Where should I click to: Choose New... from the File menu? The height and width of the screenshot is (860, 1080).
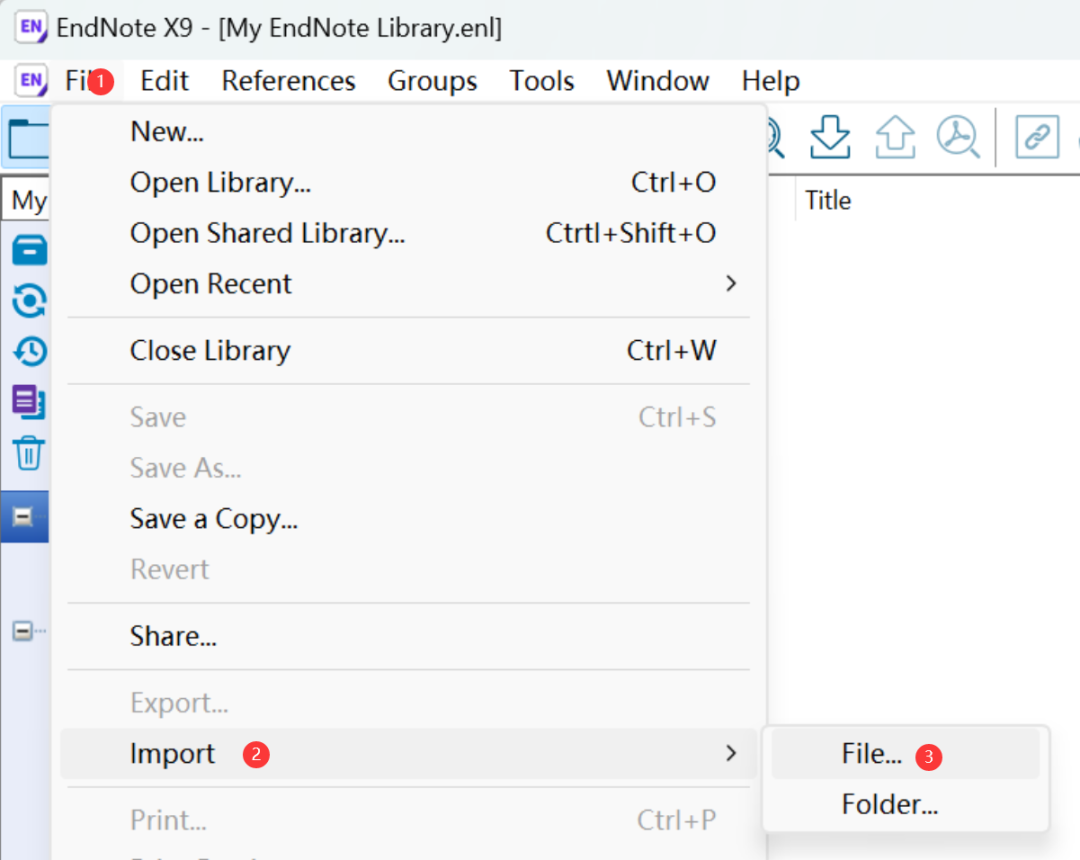[x=408, y=131]
